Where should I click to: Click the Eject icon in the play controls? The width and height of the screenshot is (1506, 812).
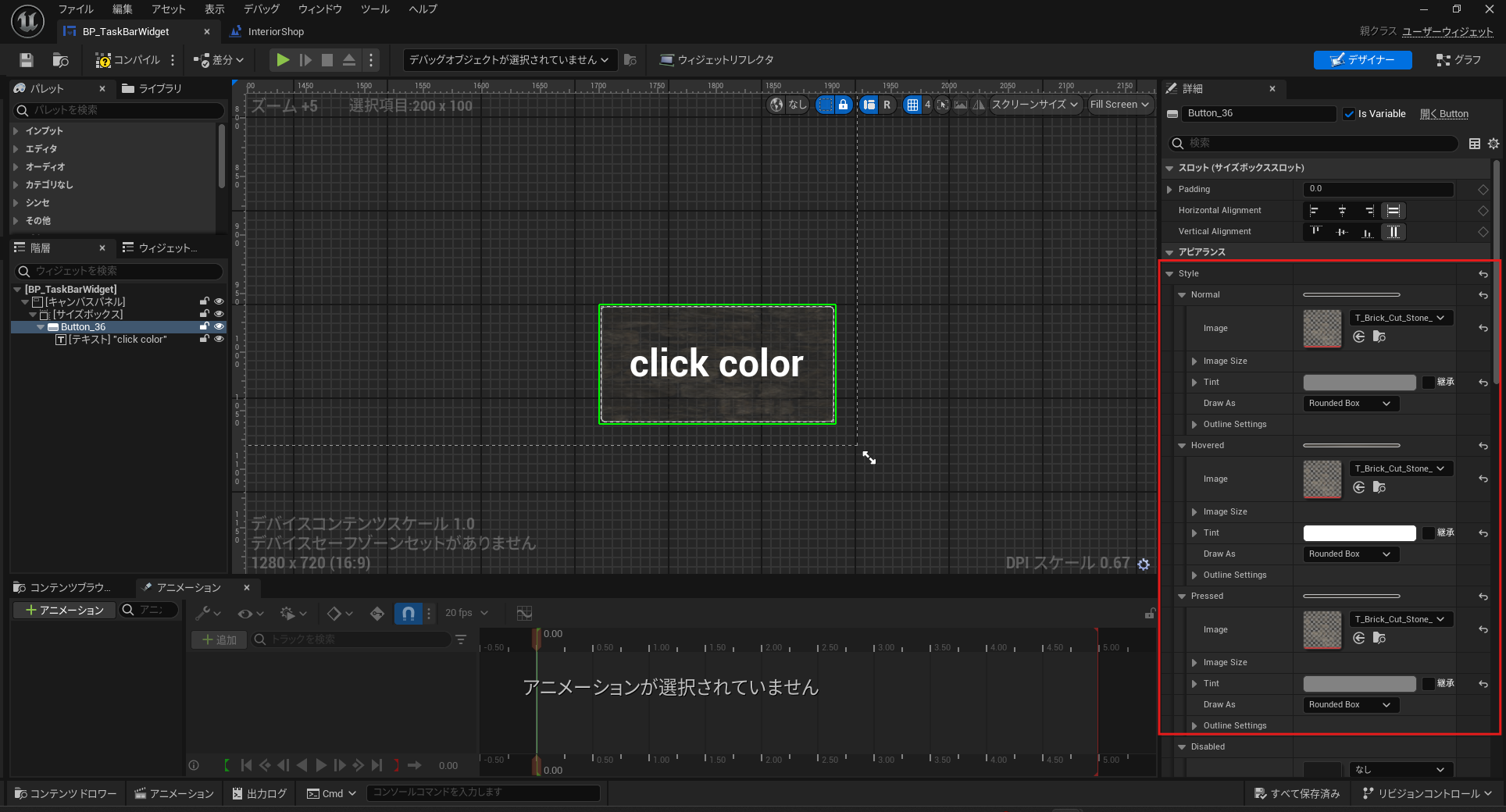[349, 60]
